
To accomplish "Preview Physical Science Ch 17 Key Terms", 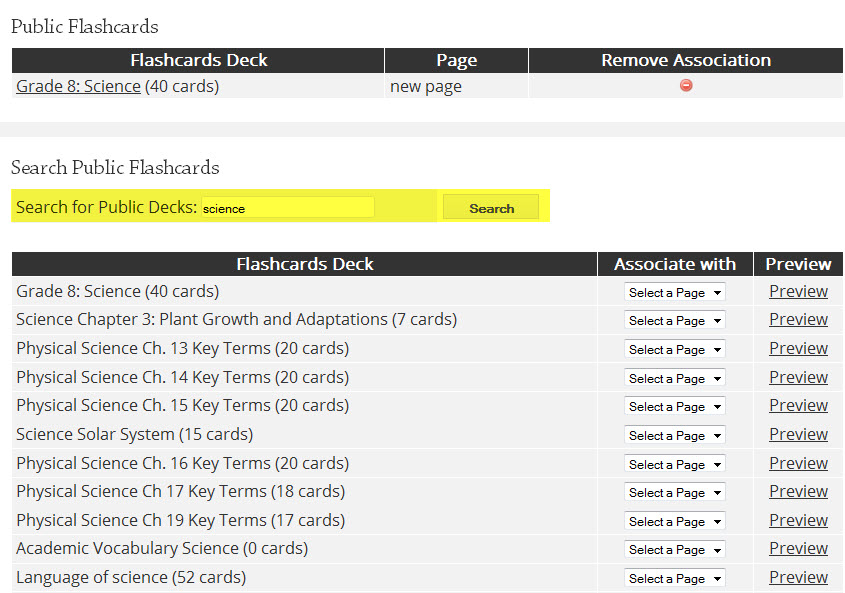I will [798, 491].
